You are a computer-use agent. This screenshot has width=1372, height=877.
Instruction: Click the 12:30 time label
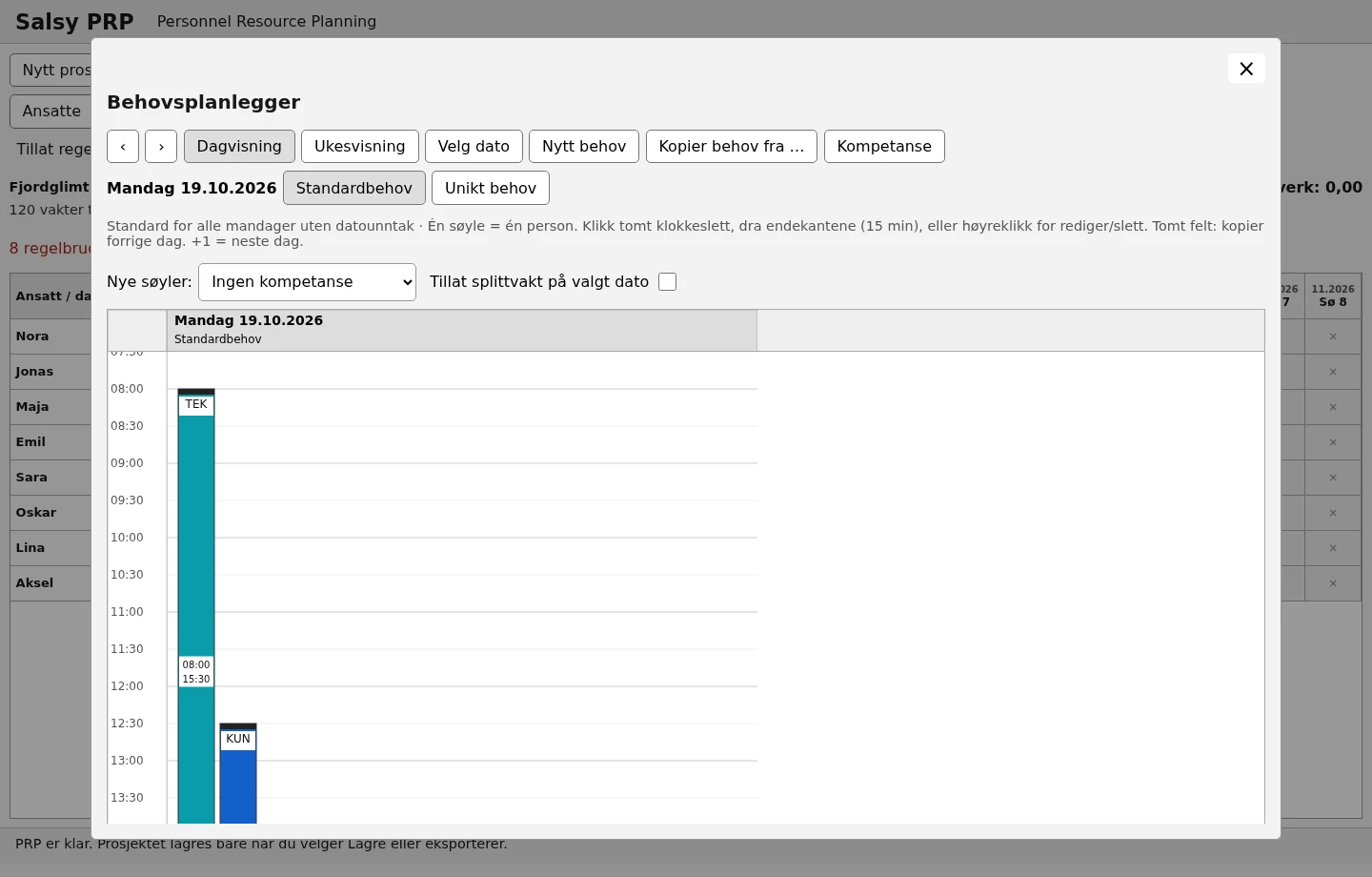click(x=127, y=724)
